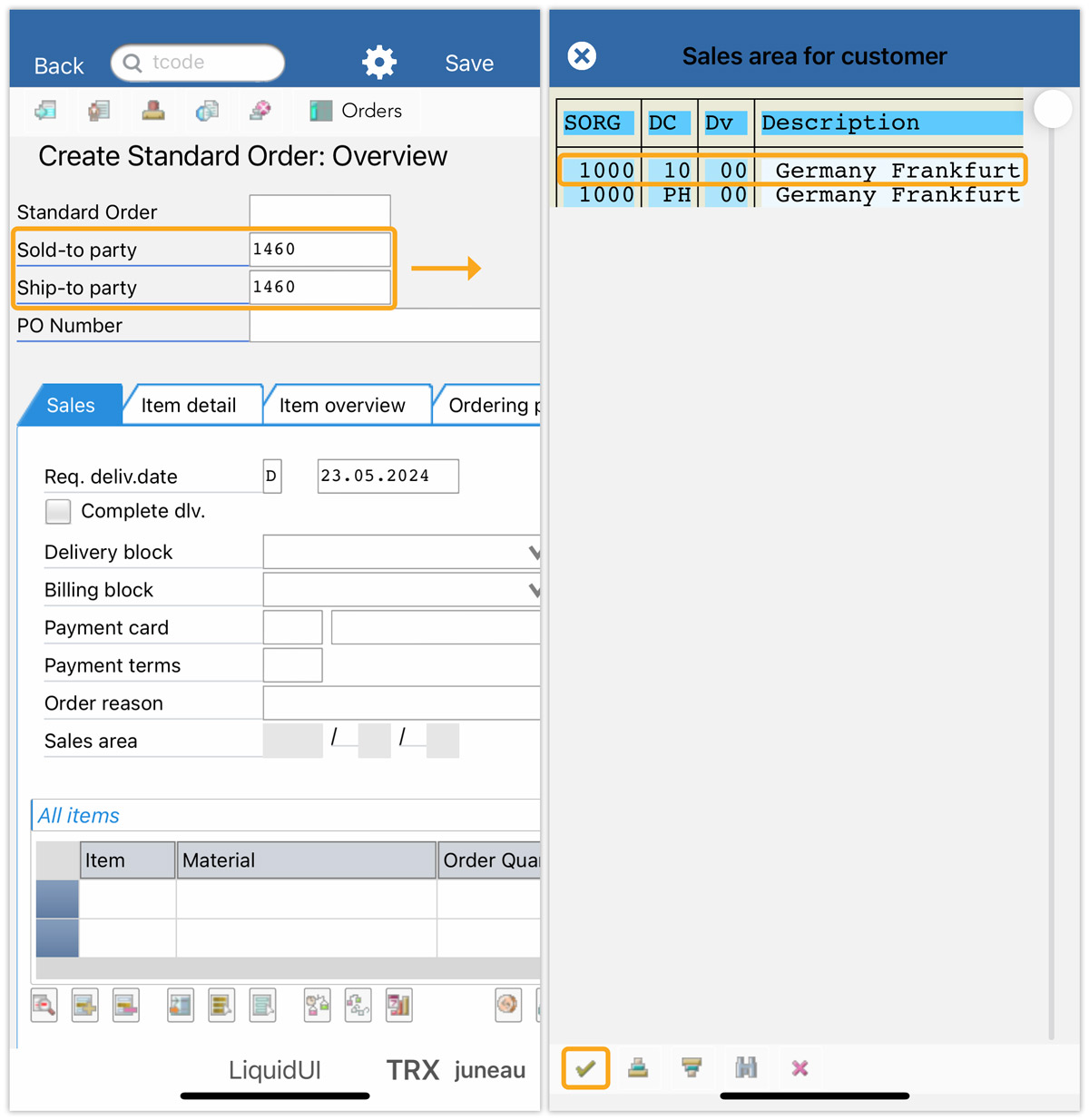This screenshot has width=1089, height=1120.
Task: Click the pink X cancel icon
Action: coord(800,1068)
